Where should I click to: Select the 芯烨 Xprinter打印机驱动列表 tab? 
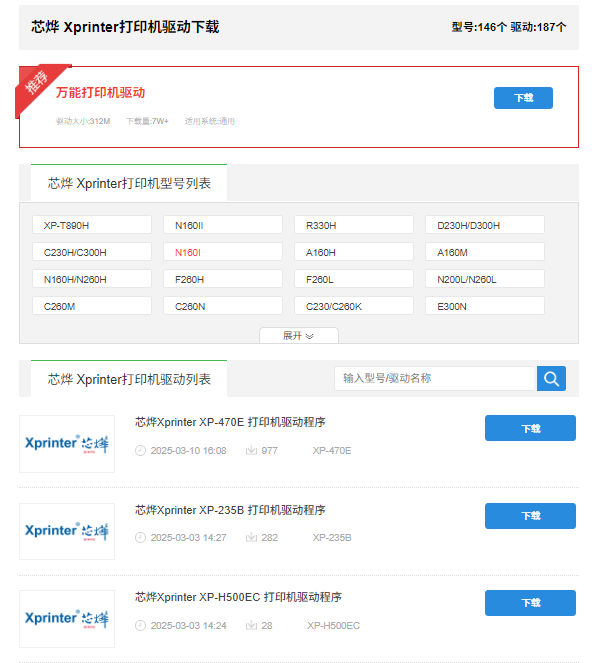tap(129, 379)
